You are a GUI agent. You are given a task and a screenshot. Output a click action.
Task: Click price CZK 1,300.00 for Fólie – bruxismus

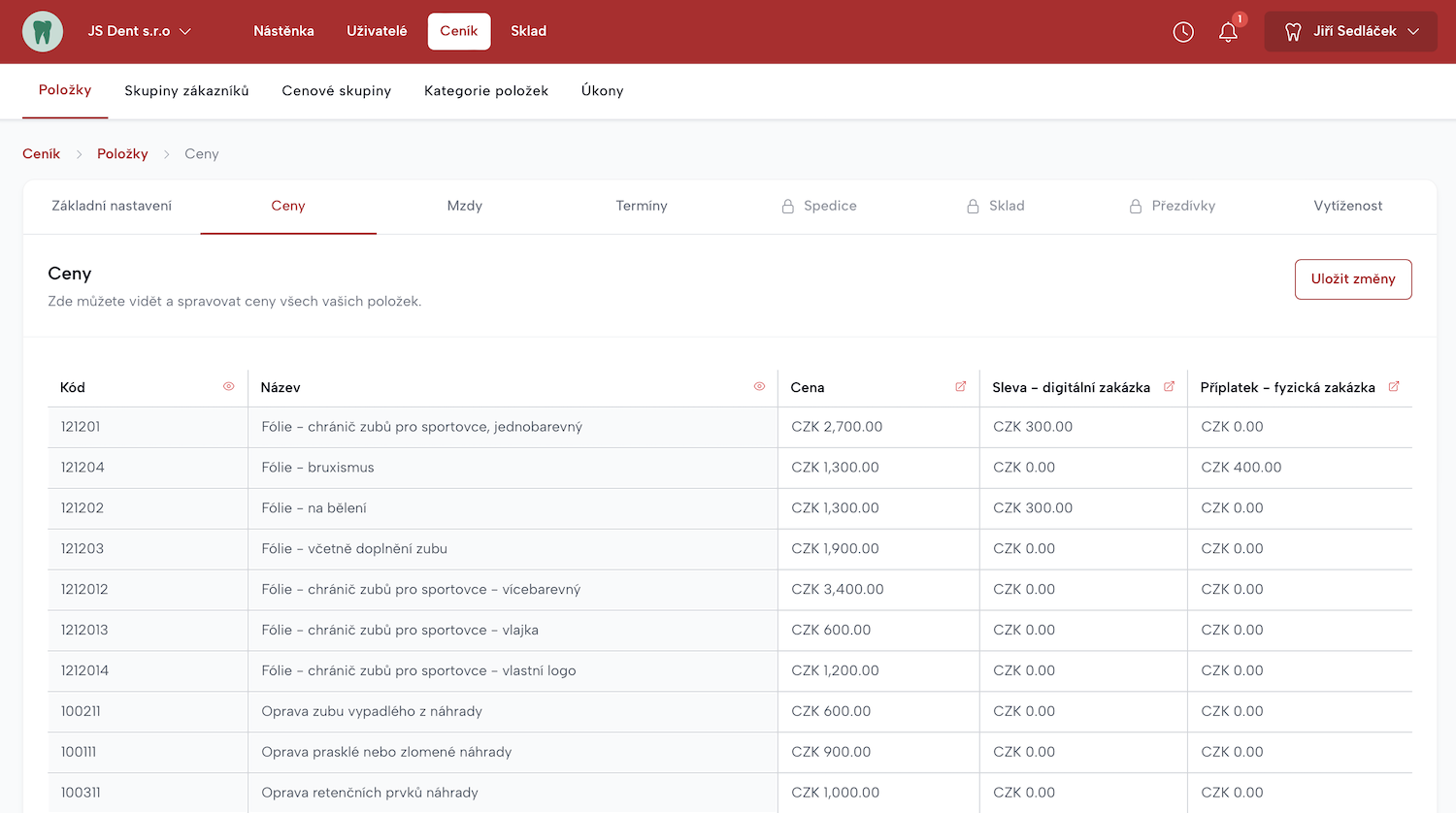836,468
